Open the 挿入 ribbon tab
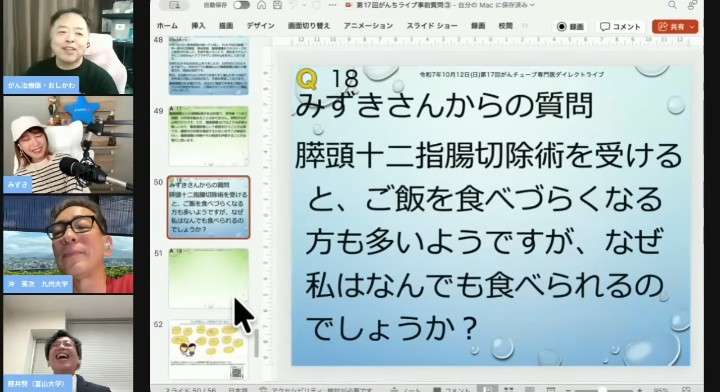720x392 pixels. click(198, 26)
